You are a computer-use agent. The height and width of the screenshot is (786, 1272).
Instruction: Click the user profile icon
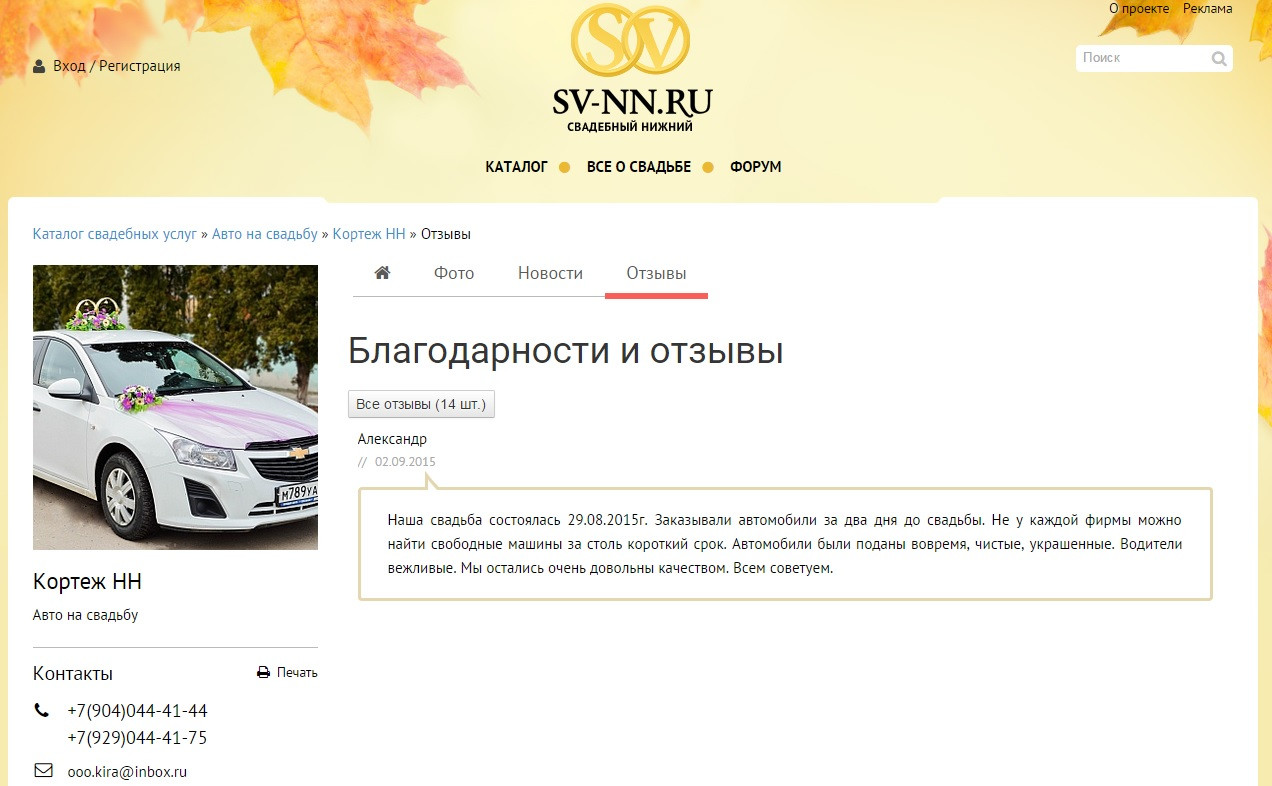click(x=39, y=66)
